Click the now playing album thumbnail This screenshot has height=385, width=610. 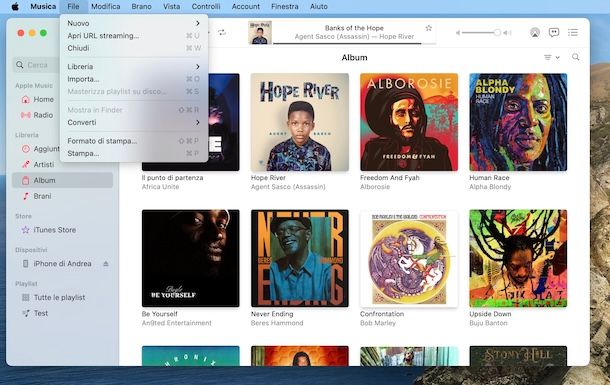pyautogui.click(x=260, y=33)
